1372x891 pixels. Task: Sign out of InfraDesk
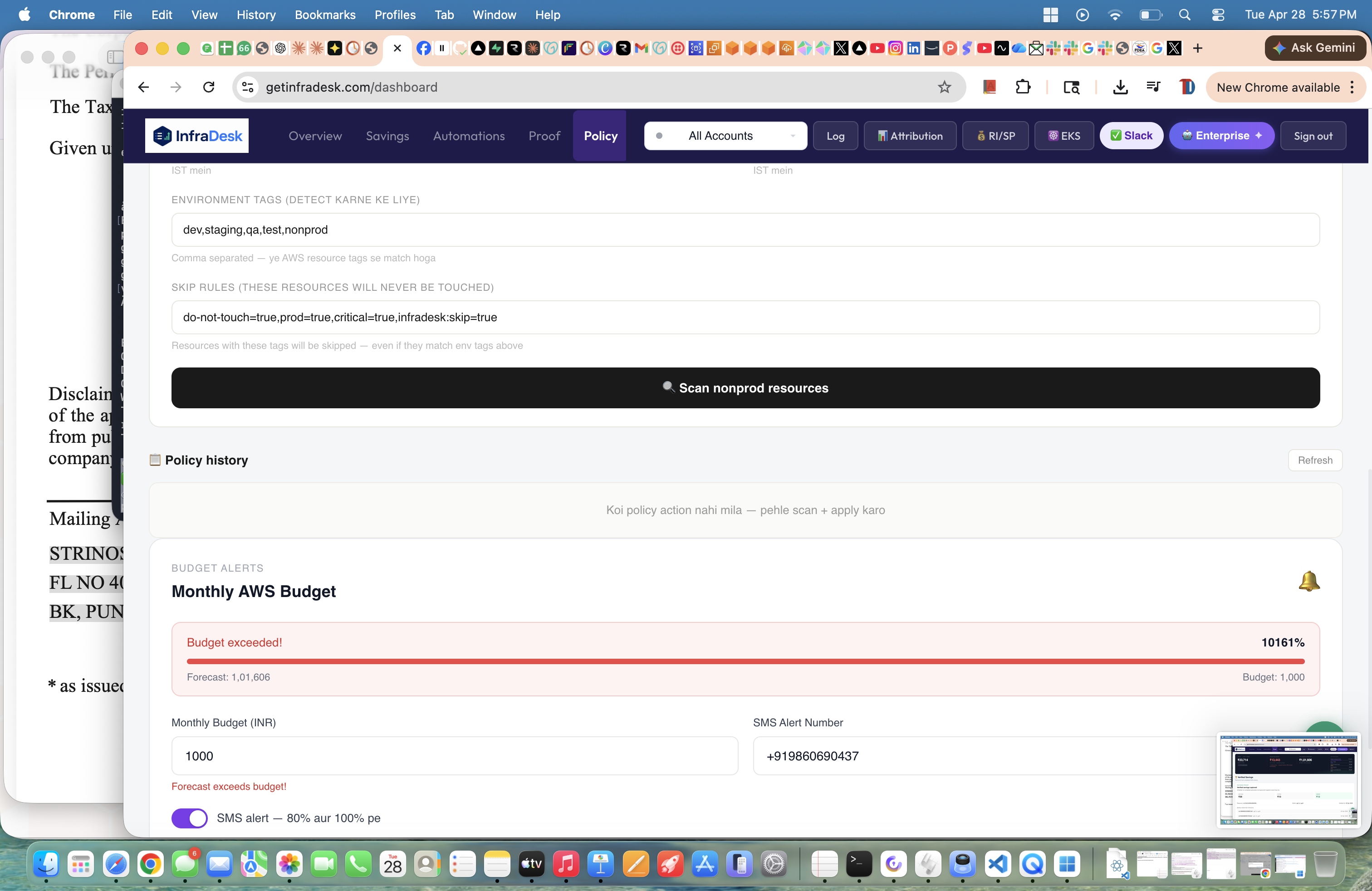pos(1313,136)
